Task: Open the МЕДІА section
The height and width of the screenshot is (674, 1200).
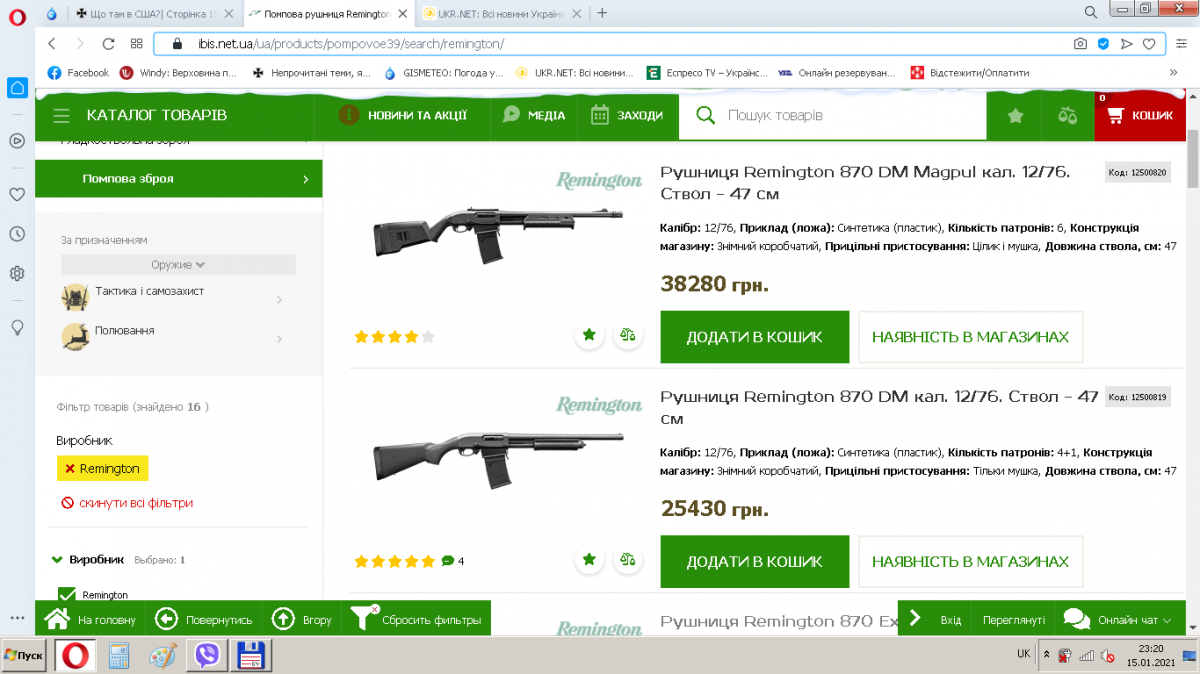Action: click(534, 115)
